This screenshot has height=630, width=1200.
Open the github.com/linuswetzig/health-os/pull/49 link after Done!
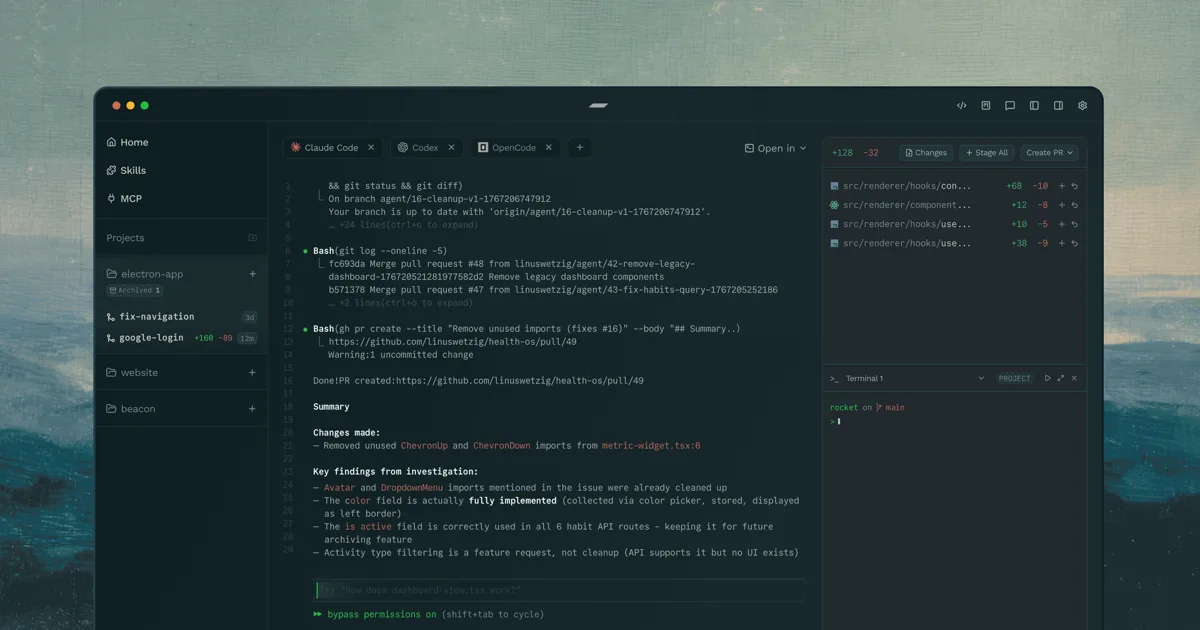[519, 380]
